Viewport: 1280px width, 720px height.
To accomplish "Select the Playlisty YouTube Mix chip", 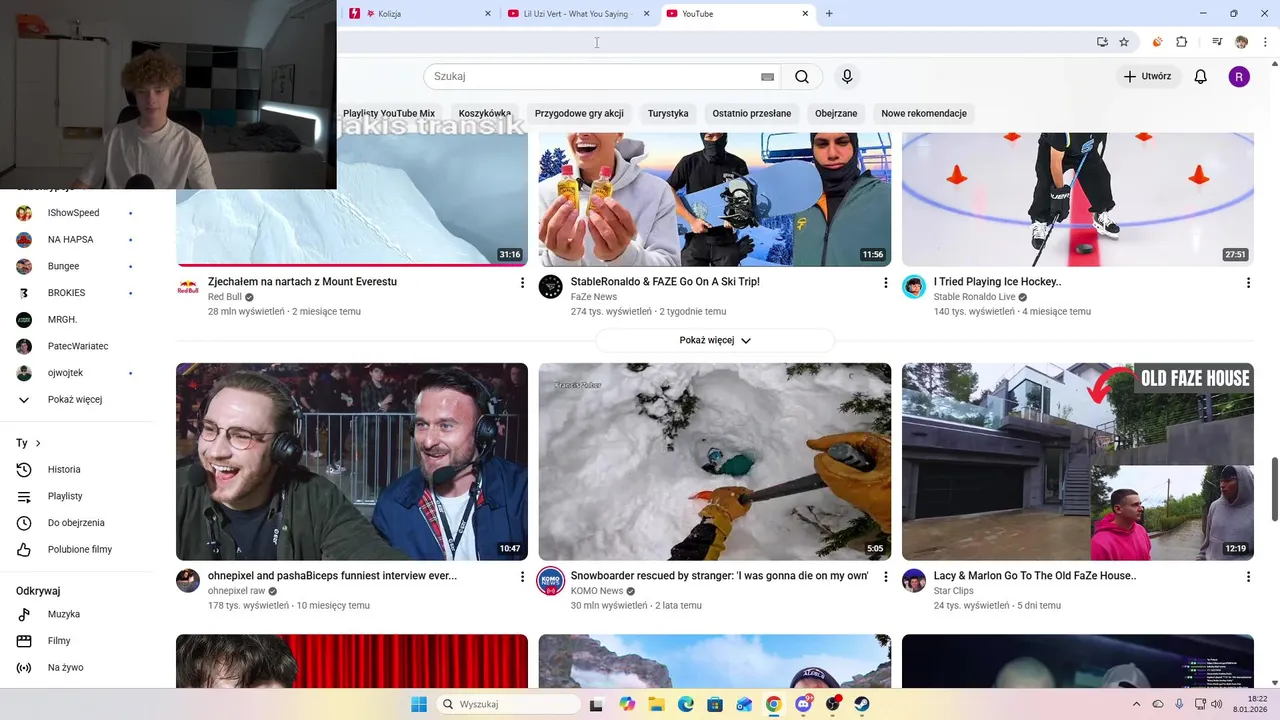I will [x=389, y=113].
